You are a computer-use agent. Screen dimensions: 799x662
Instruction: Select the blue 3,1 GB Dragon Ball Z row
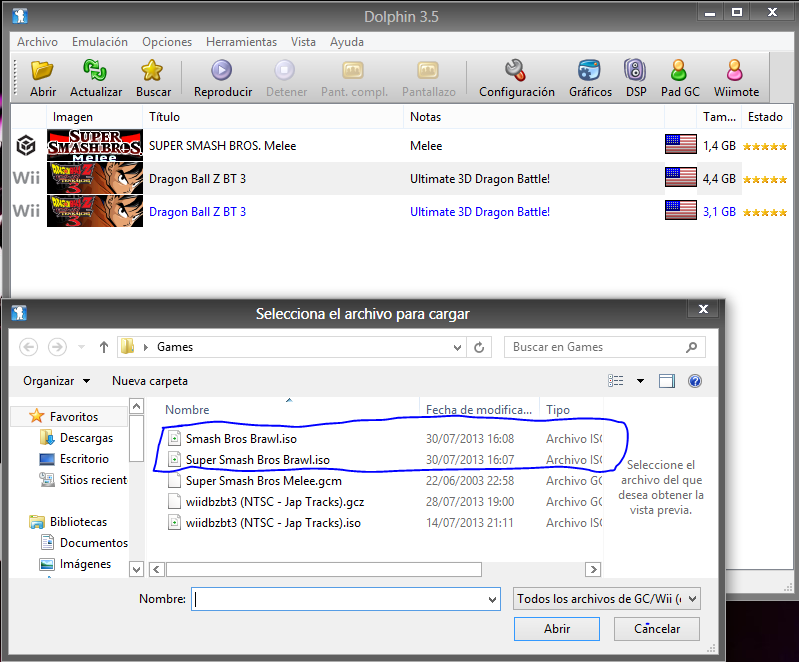[402, 211]
